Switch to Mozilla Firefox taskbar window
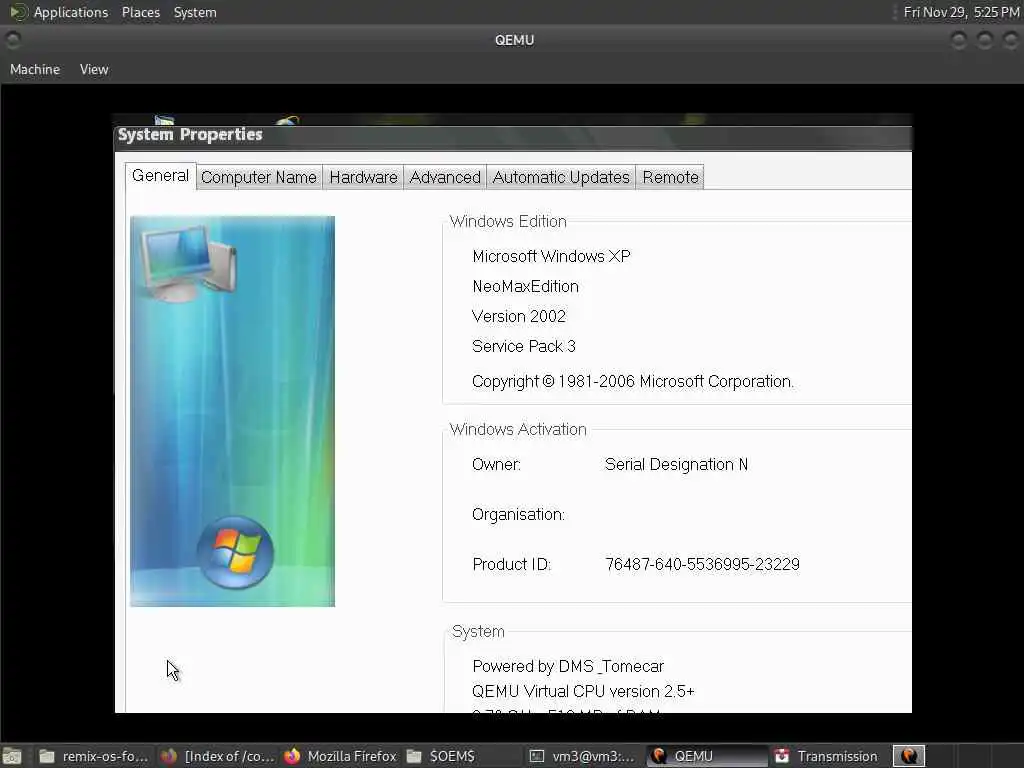The width and height of the screenshot is (1024, 768). (x=340, y=756)
